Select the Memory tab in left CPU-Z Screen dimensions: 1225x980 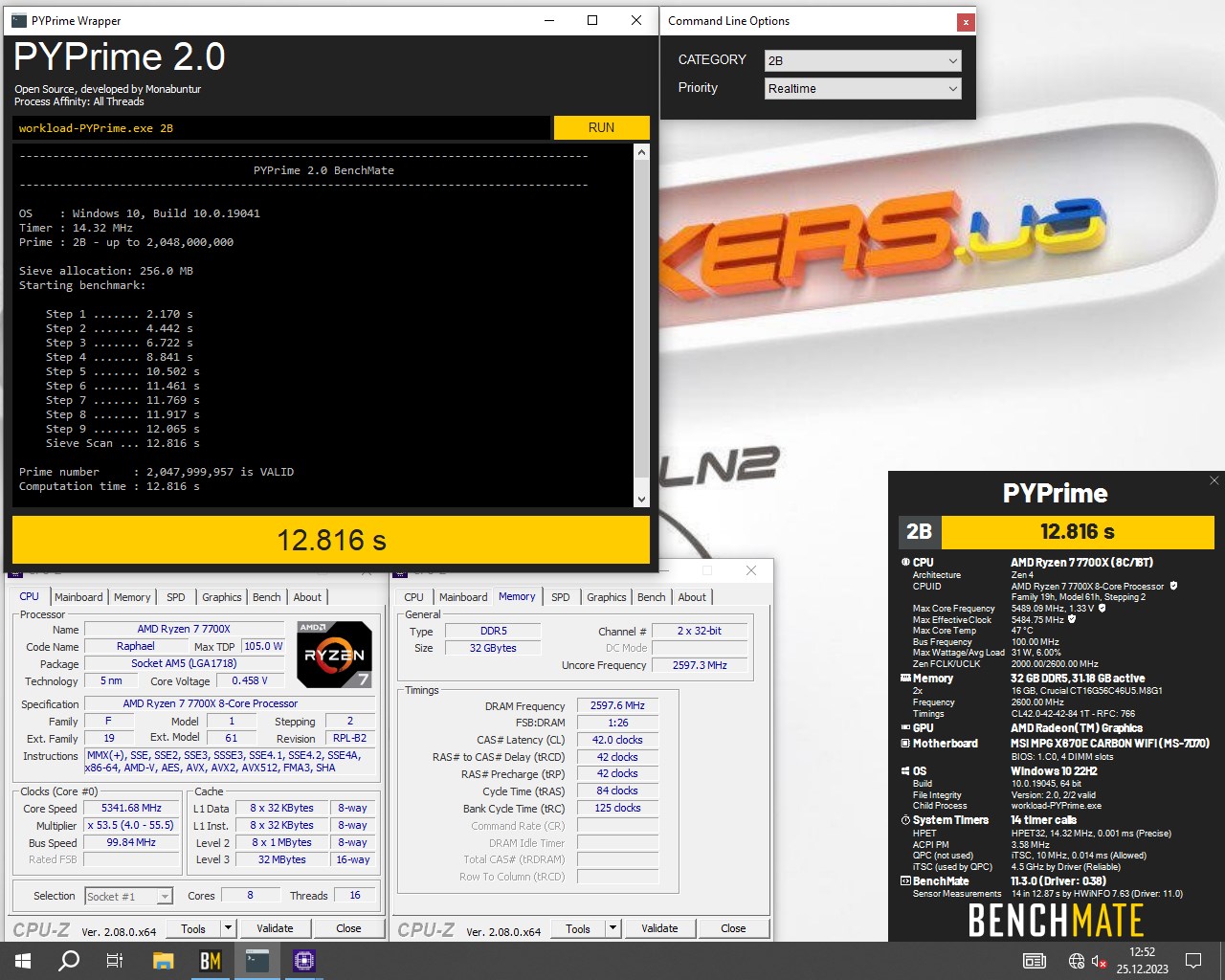132,597
